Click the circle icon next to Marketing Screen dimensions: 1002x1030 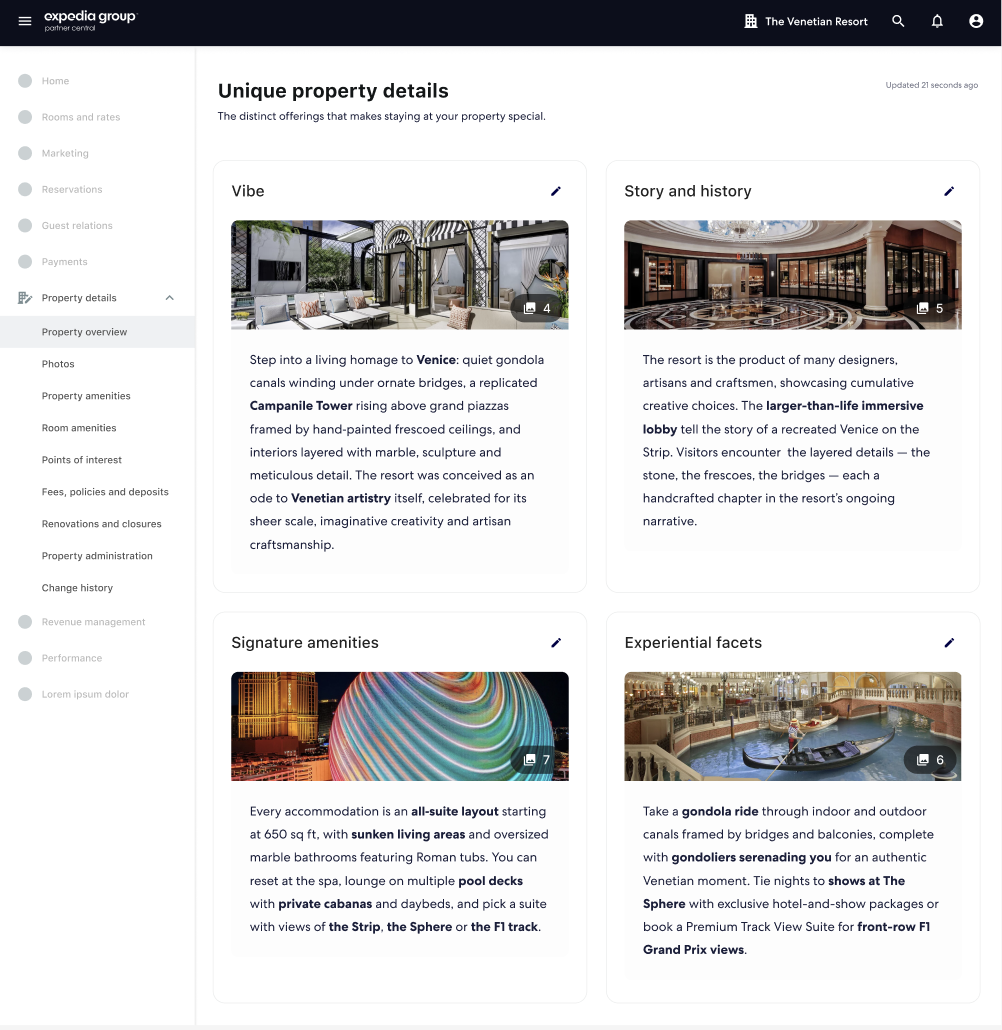[25, 153]
